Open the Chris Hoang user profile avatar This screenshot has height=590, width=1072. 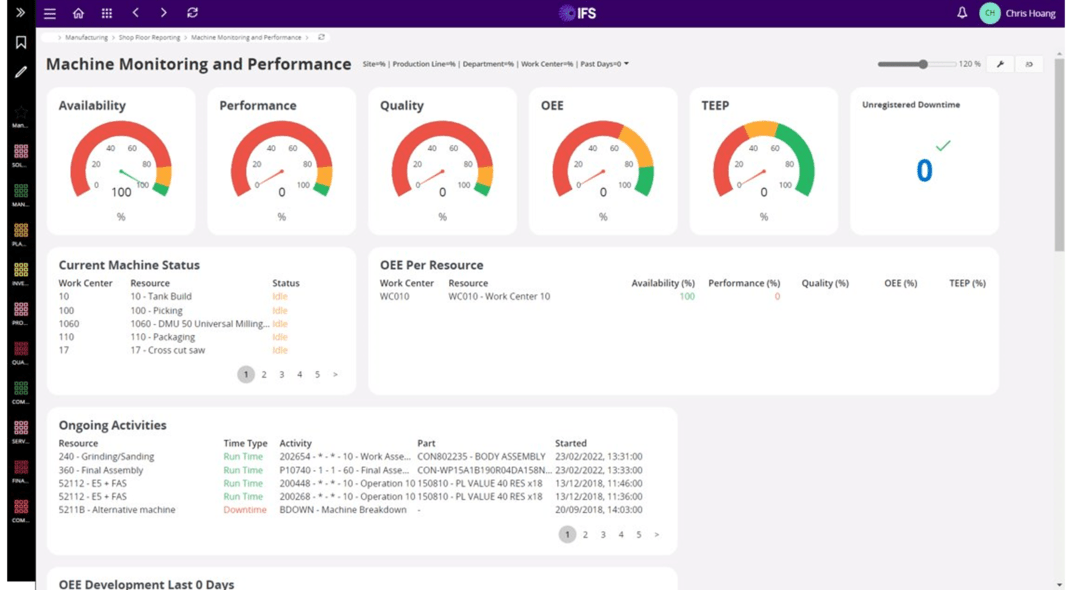(x=989, y=13)
